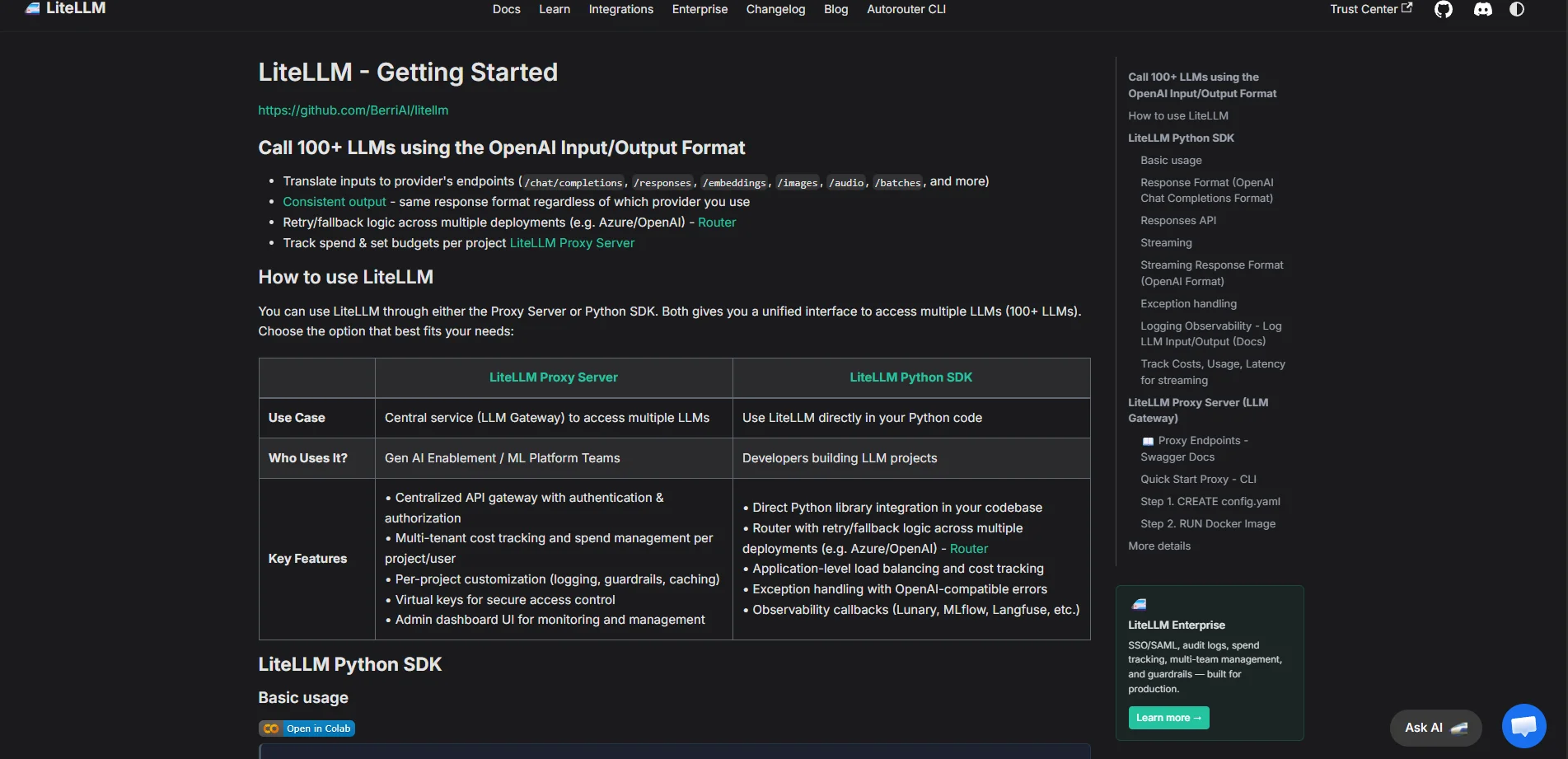The height and width of the screenshot is (759, 1568).
Task: Jump to LiteLLM Python SDK TOC entry
Action: (1181, 138)
